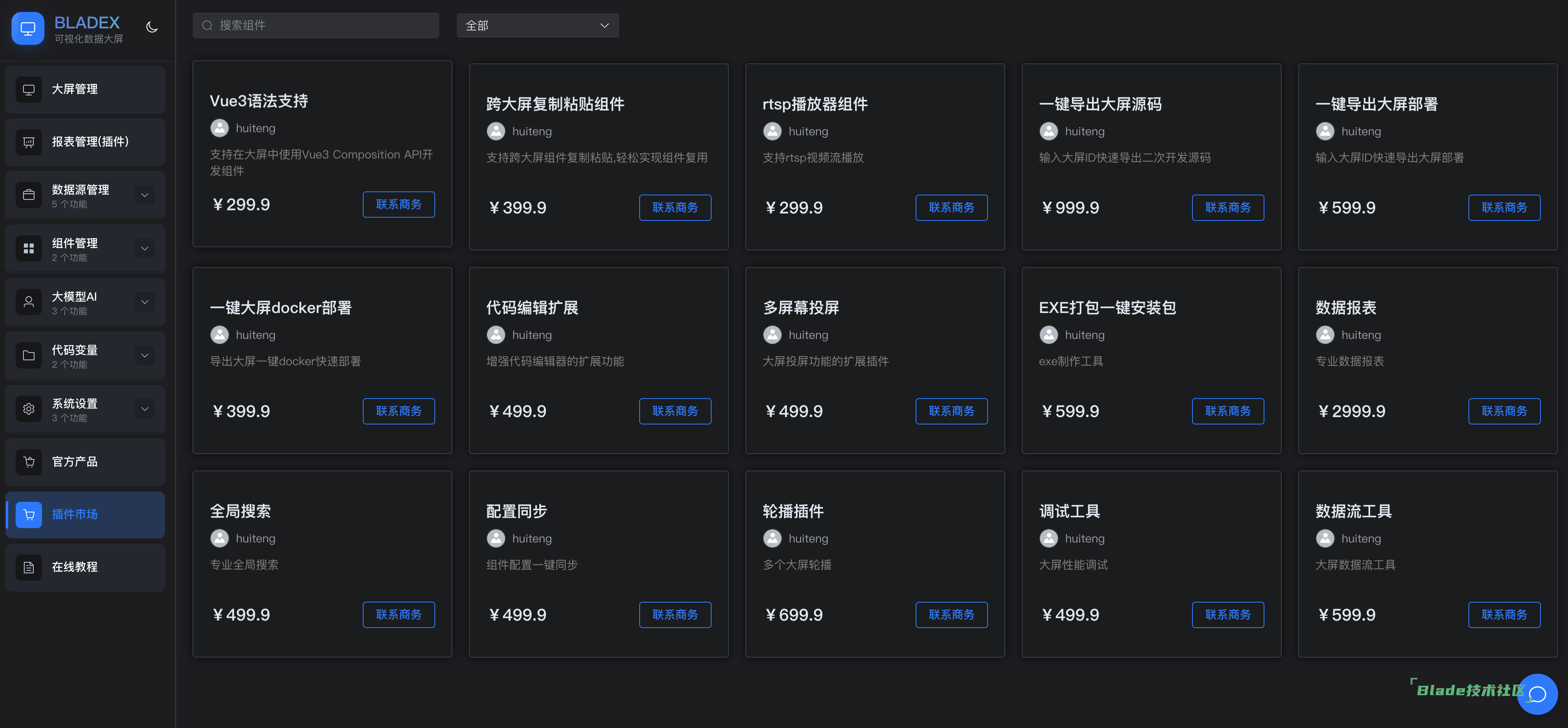Expand the 组件管理 submenu arrow
This screenshot has height=728, width=1568.
click(x=145, y=248)
